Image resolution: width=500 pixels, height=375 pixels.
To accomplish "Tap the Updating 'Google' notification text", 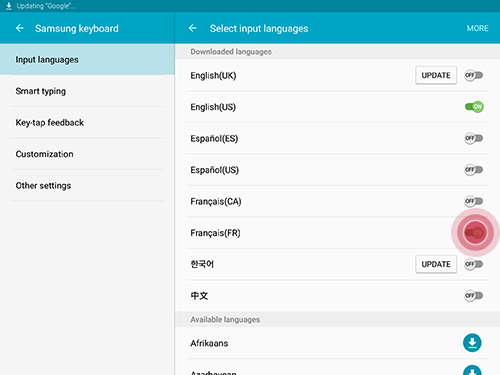I will [46, 6].
